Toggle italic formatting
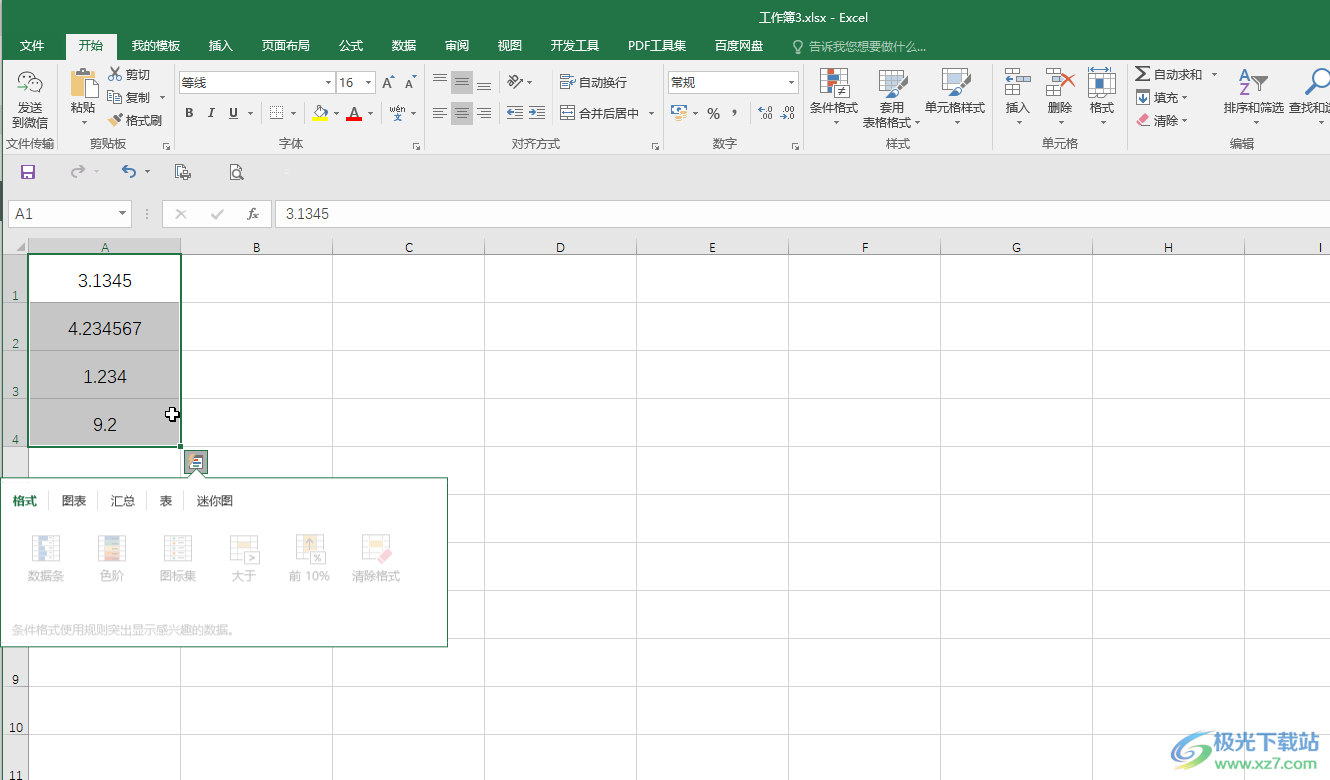The width and height of the screenshot is (1330, 780). pos(211,114)
